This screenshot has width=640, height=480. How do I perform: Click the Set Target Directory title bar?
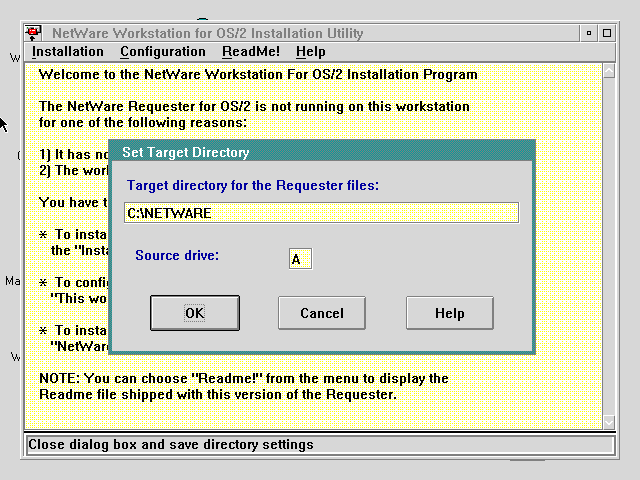[x=322, y=152]
